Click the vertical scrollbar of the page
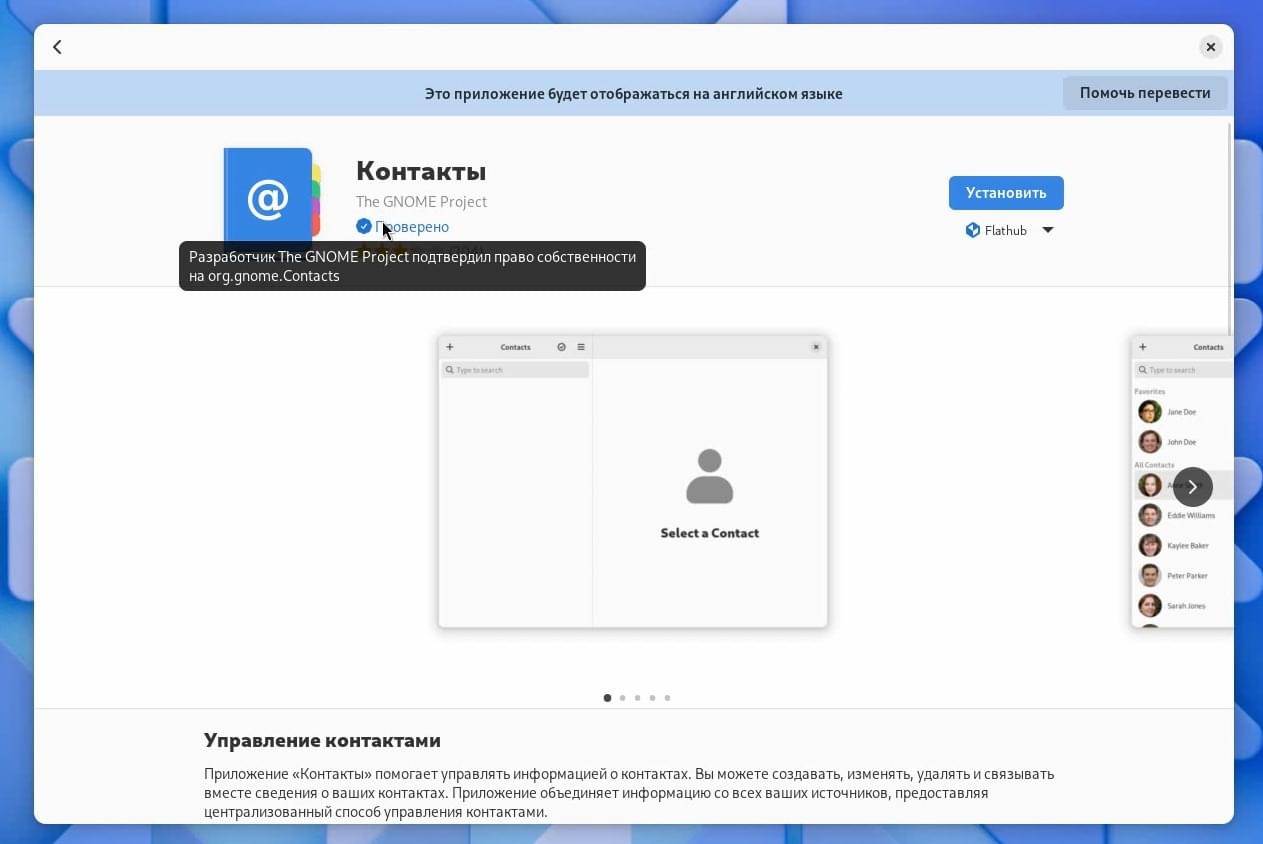The width and height of the screenshot is (1263, 844). [x=1229, y=230]
